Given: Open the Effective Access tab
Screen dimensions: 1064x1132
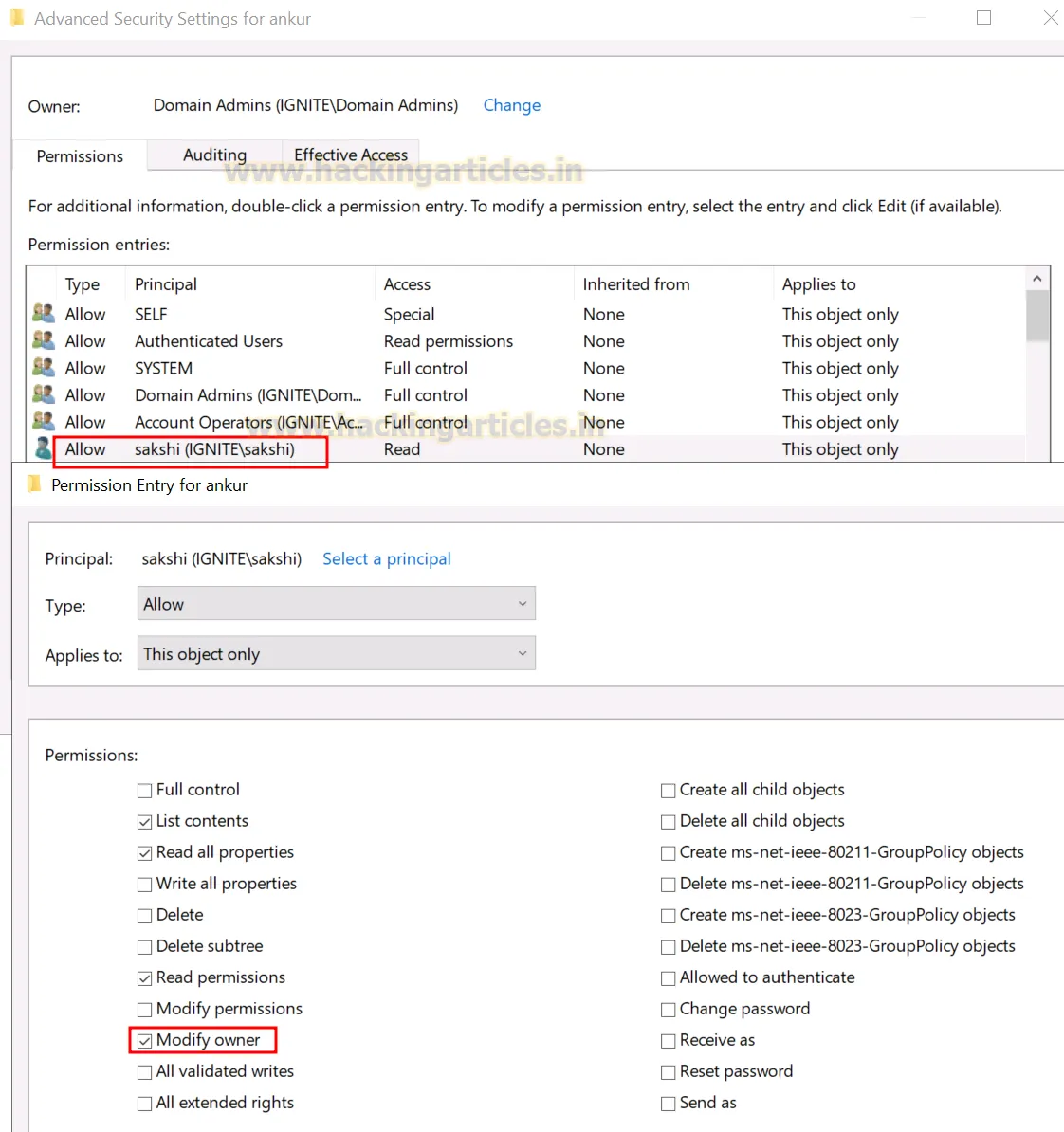Looking at the screenshot, I should (350, 155).
